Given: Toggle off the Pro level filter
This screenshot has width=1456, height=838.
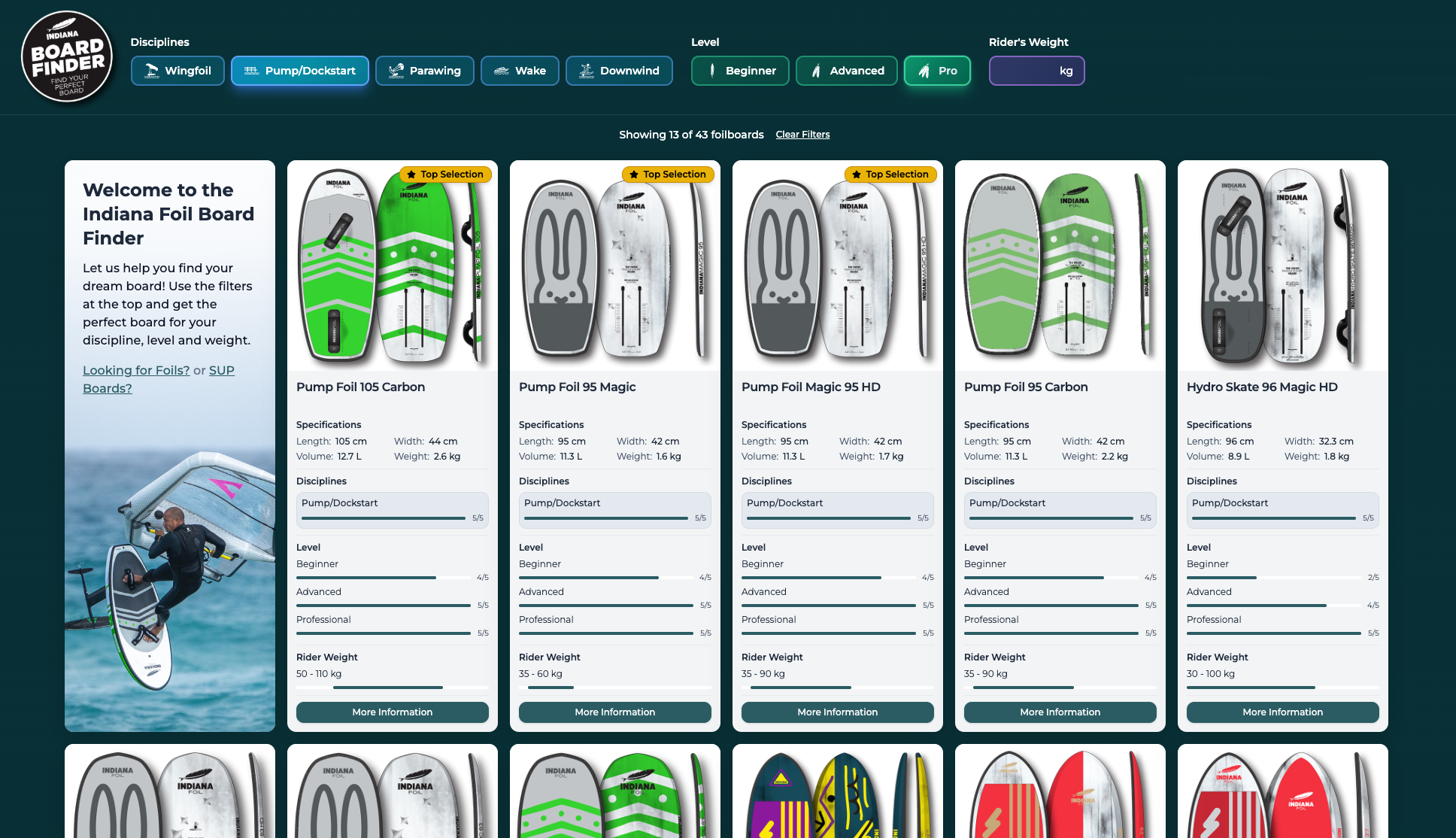Looking at the screenshot, I should 937,71.
